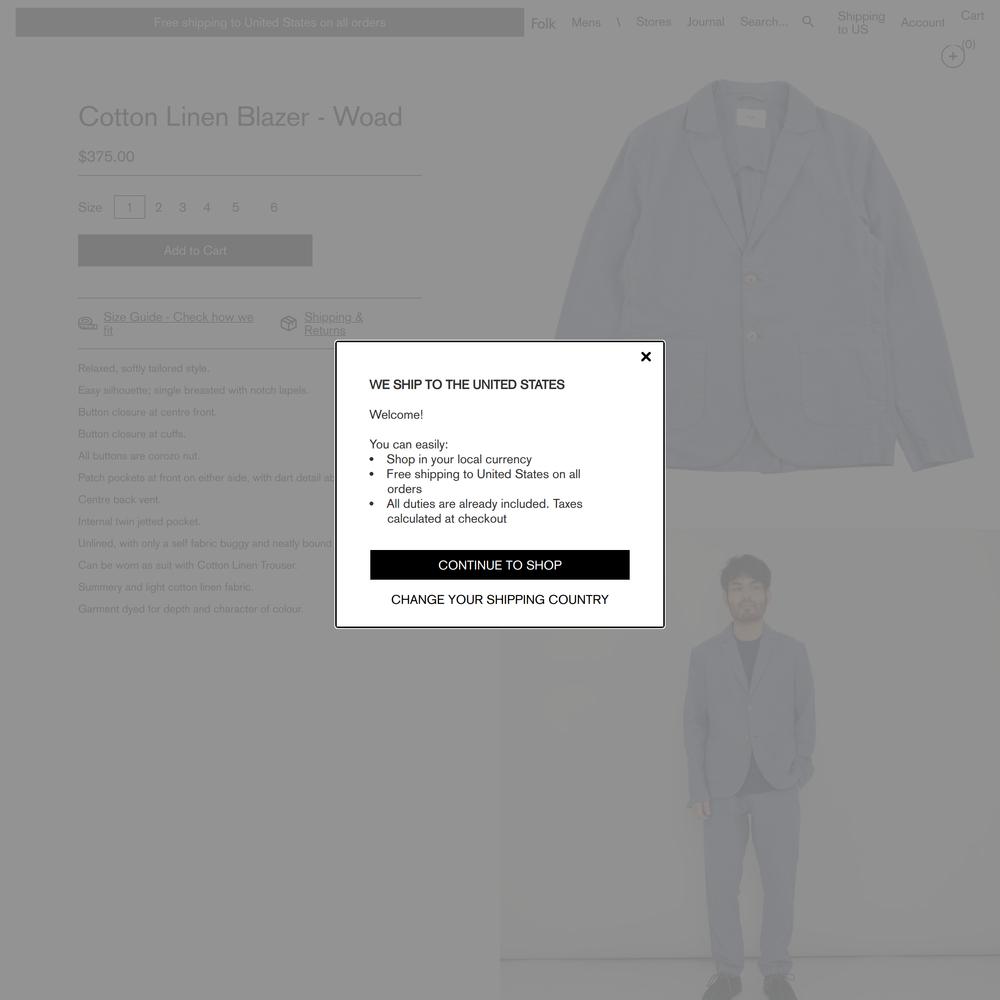Screen dimensions: 1000x1000
Task: Close the shipping popup with the X icon
Action: click(645, 357)
